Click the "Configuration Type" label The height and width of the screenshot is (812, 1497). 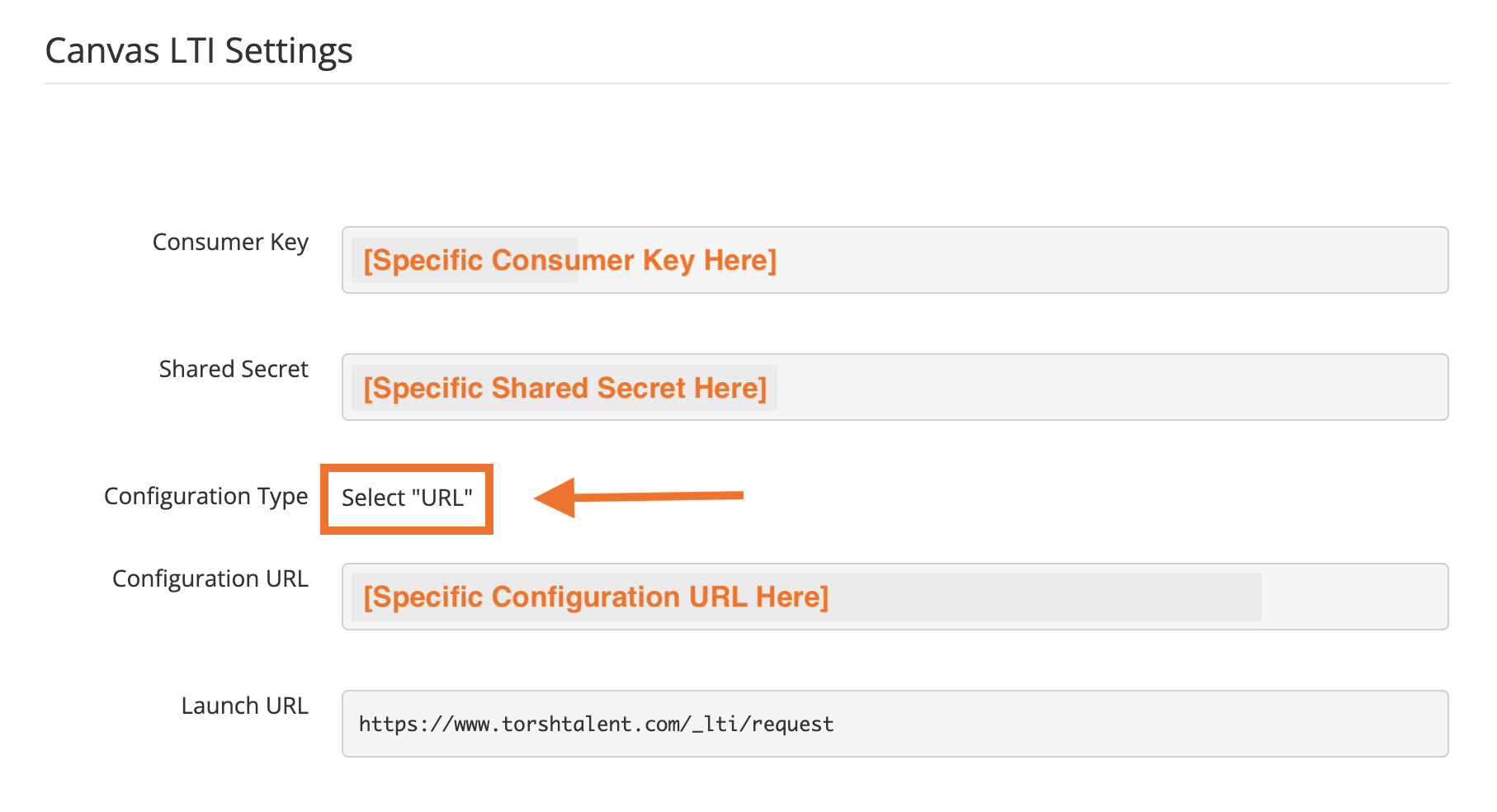click(x=205, y=497)
